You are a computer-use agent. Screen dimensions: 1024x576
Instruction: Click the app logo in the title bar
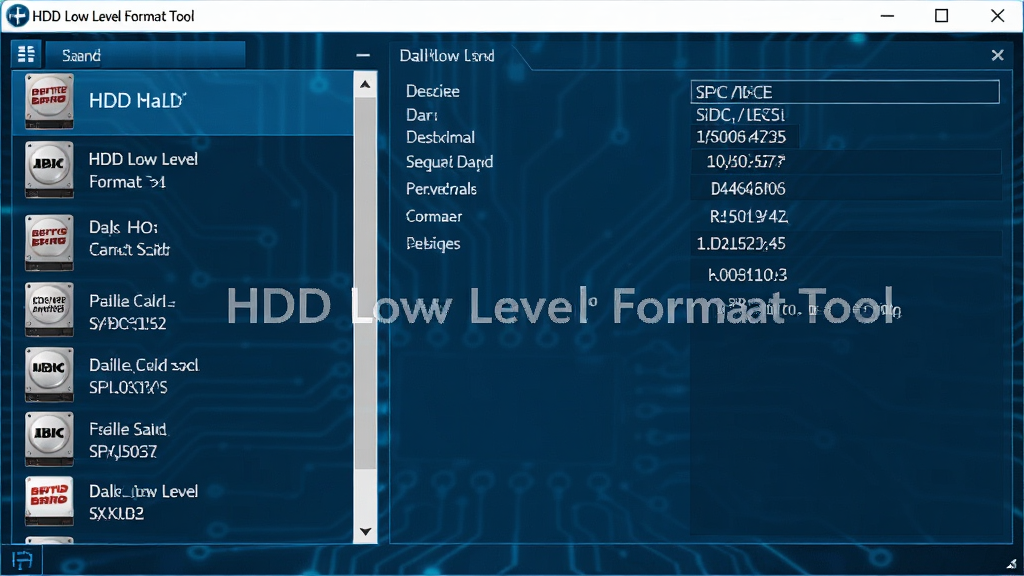coord(17,16)
